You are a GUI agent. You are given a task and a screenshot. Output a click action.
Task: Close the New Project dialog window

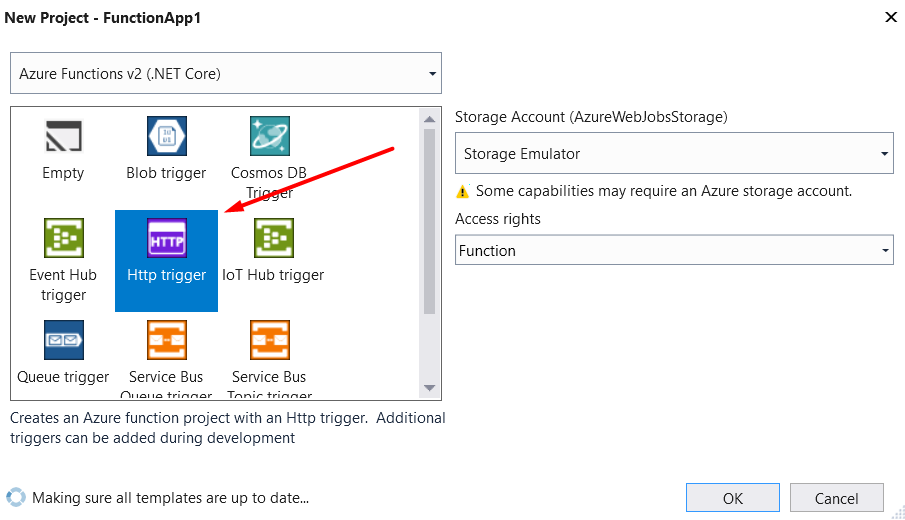point(891,17)
